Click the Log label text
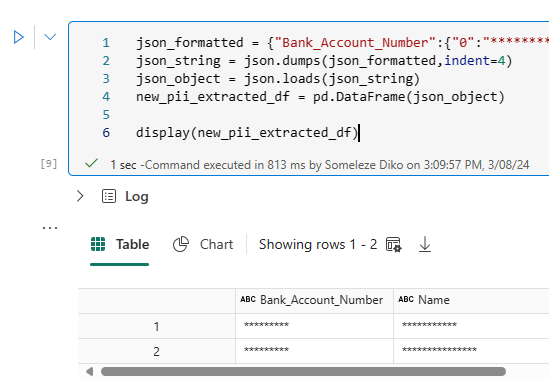Viewport: 549px width, 379px height. pos(137,197)
